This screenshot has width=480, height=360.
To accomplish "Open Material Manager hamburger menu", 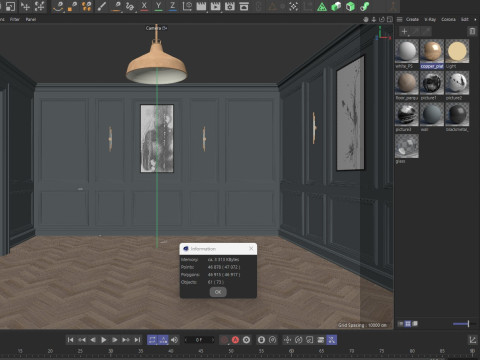I will pyautogui.click(x=400, y=19).
